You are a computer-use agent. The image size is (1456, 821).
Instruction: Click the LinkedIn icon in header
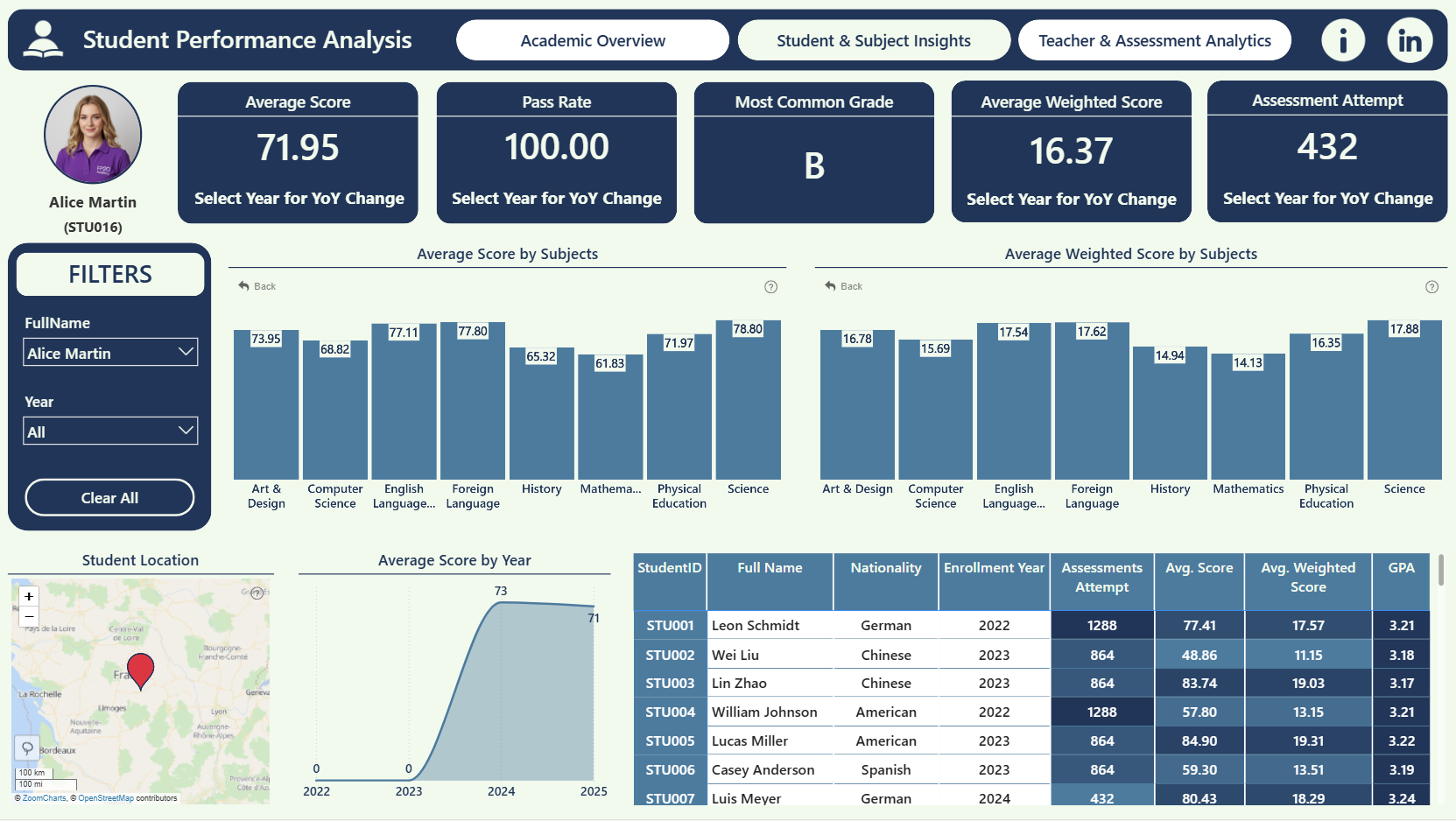(x=1410, y=40)
